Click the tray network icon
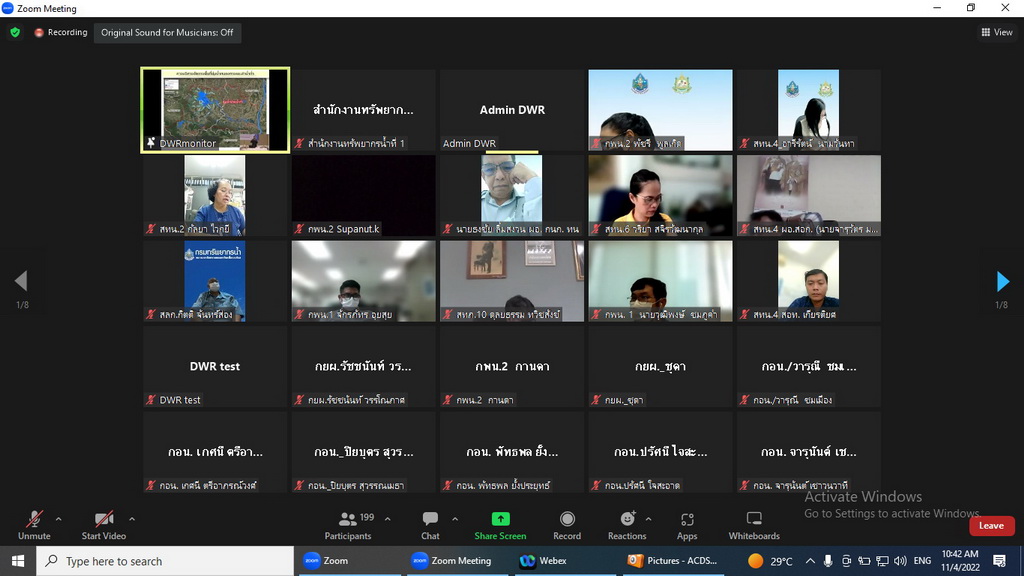Screen dimensions: 1024x576 882,561
